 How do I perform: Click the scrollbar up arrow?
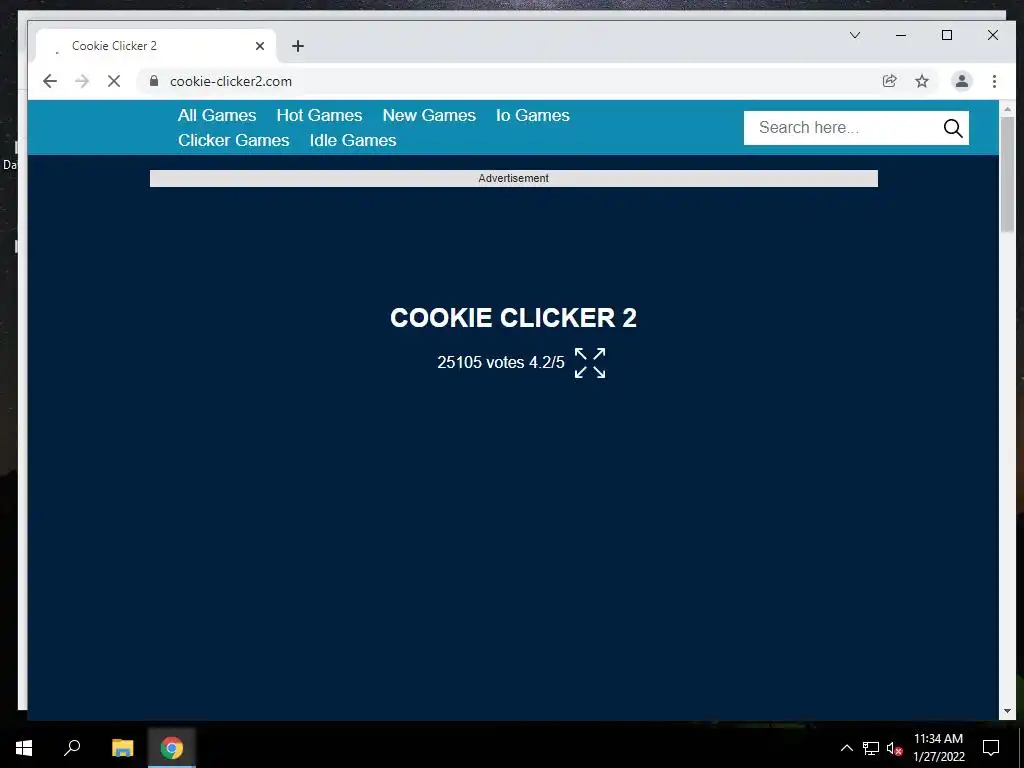(x=1007, y=109)
